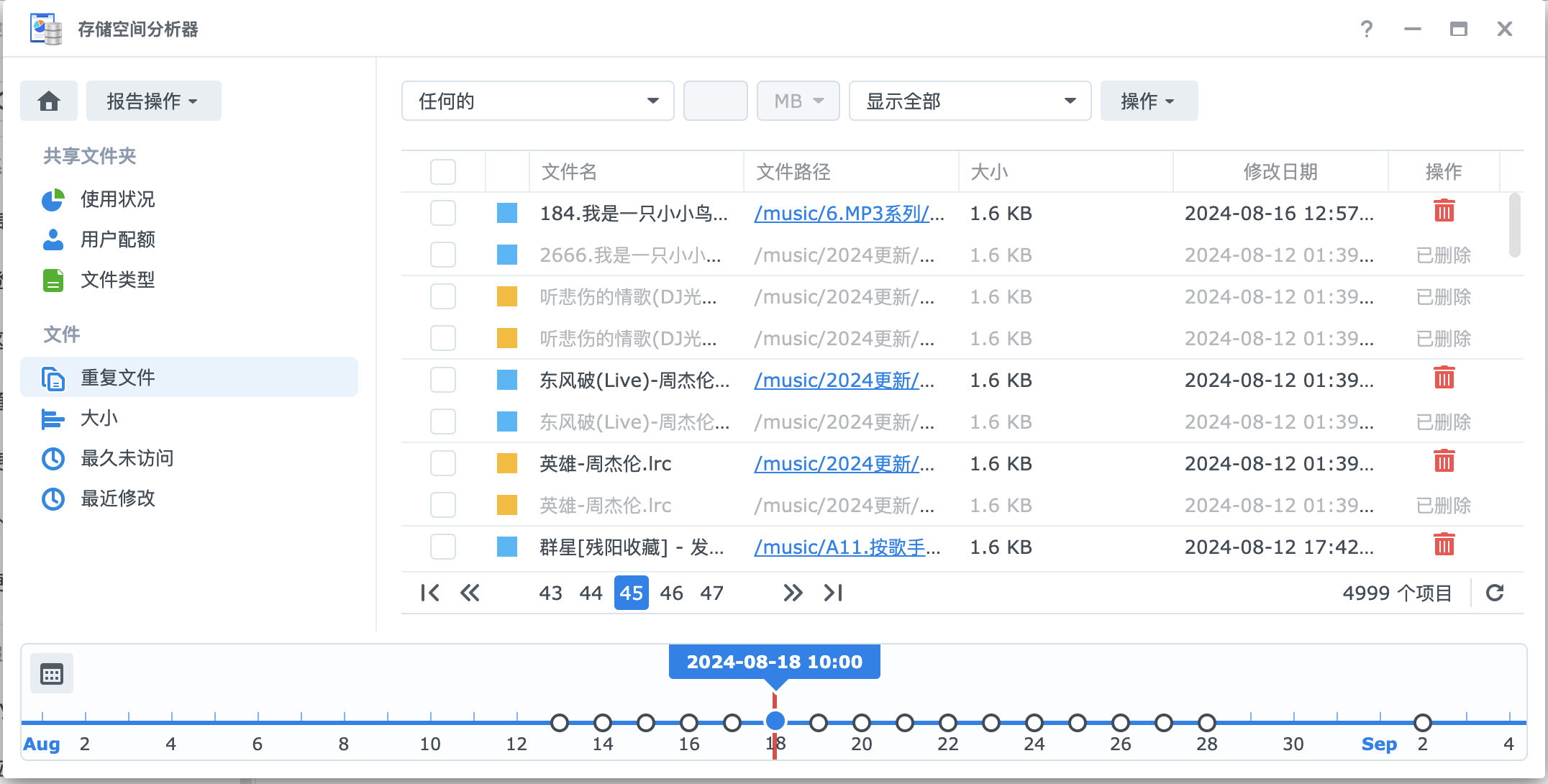Viewport: 1548px width, 784px height.
Task: Open the 报告操作 dropdown menu
Action: tap(153, 101)
